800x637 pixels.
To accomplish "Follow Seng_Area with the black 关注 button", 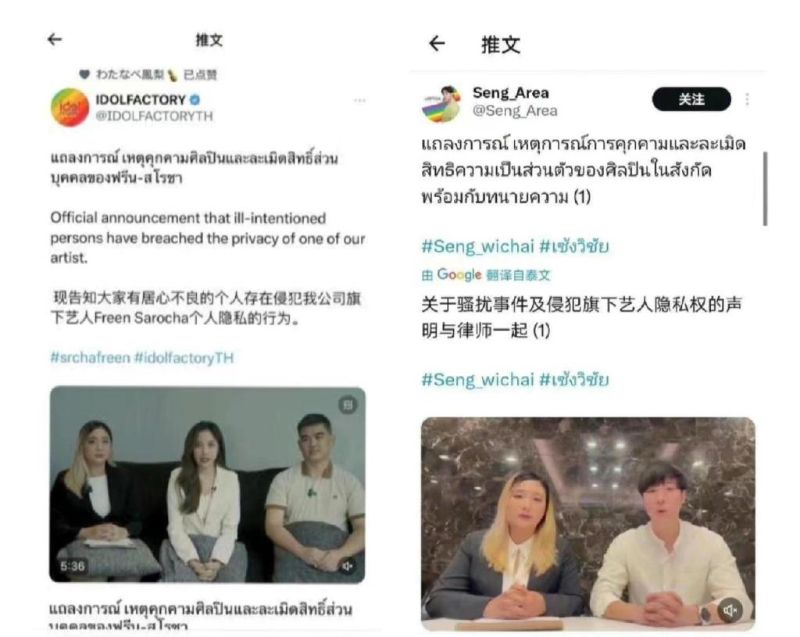I will tap(691, 99).
